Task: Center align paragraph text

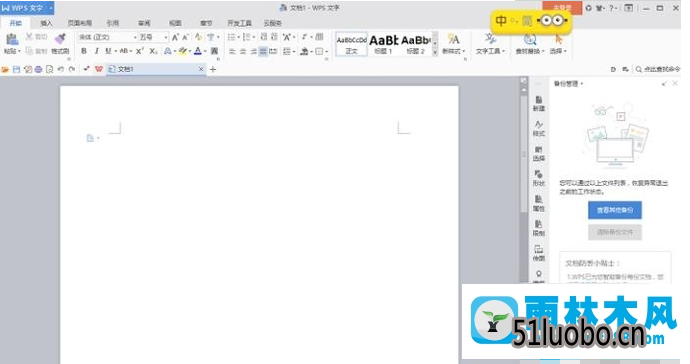Action: pyautogui.click(x=242, y=51)
